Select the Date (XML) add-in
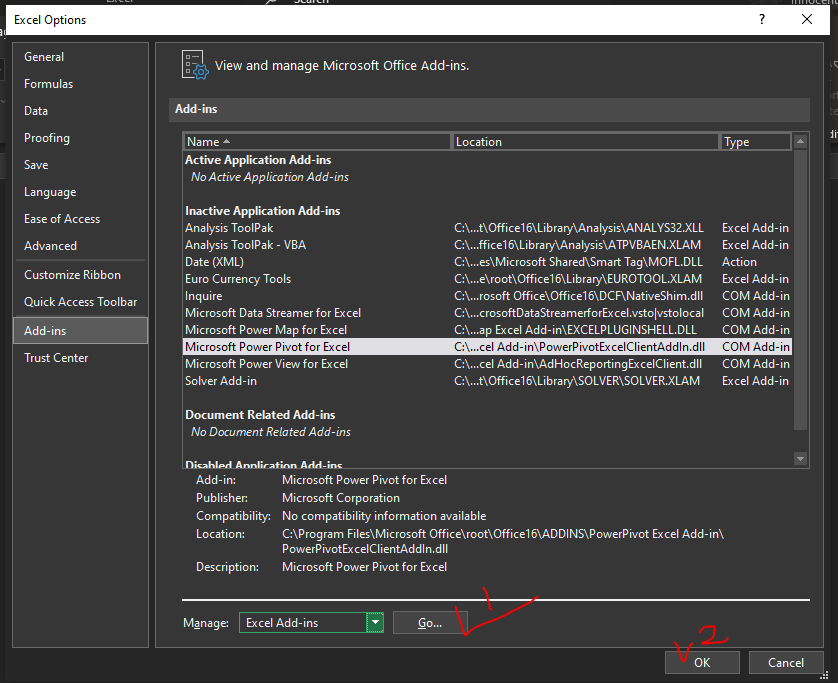This screenshot has height=683, width=838. pyautogui.click(x=487, y=262)
